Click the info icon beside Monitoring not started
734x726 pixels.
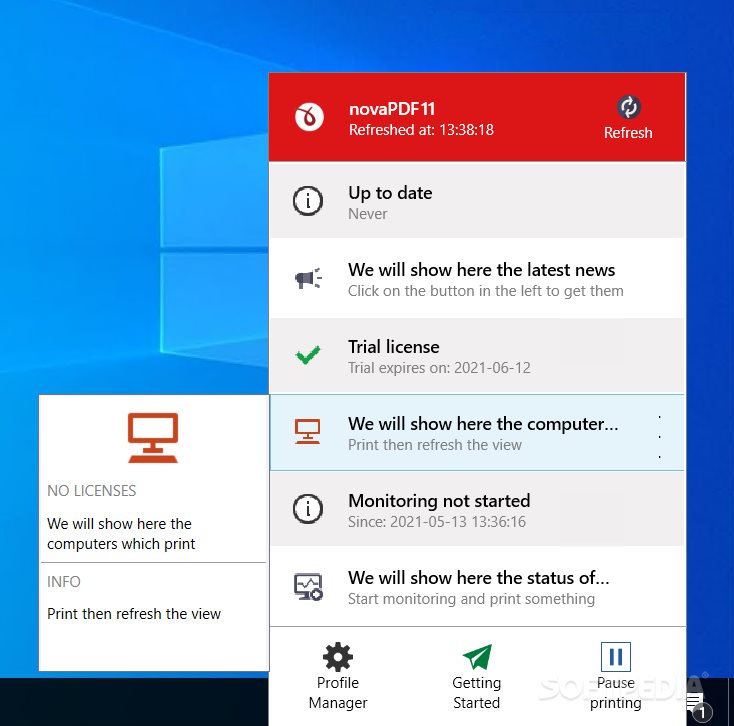click(308, 508)
